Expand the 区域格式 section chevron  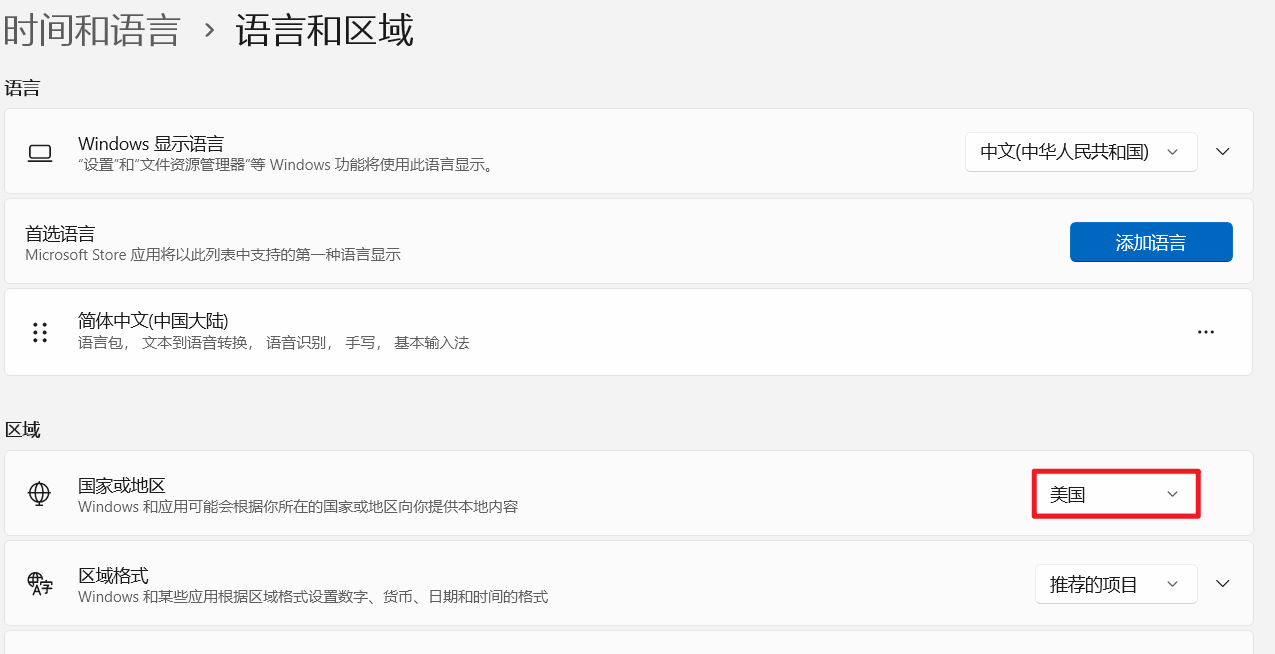point(1222,584)
